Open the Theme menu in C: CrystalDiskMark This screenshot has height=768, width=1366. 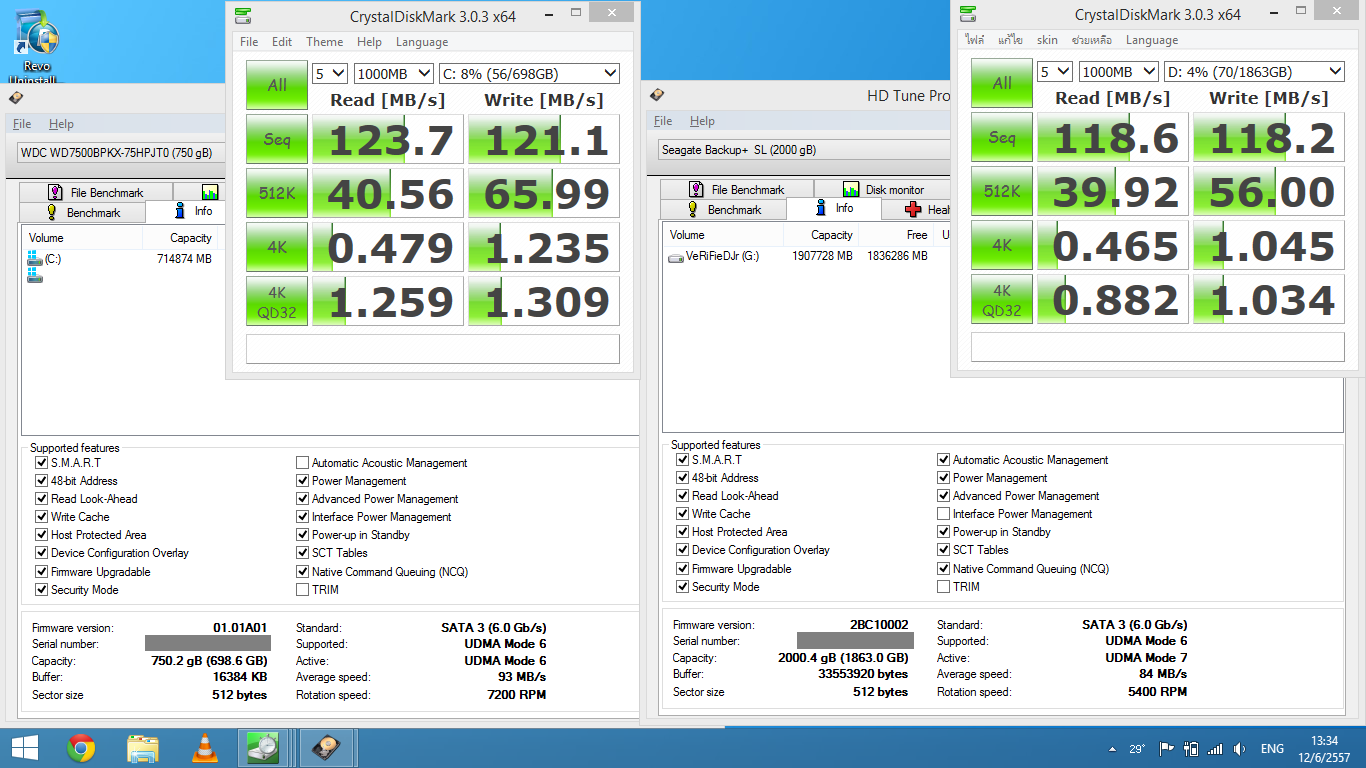324,42
